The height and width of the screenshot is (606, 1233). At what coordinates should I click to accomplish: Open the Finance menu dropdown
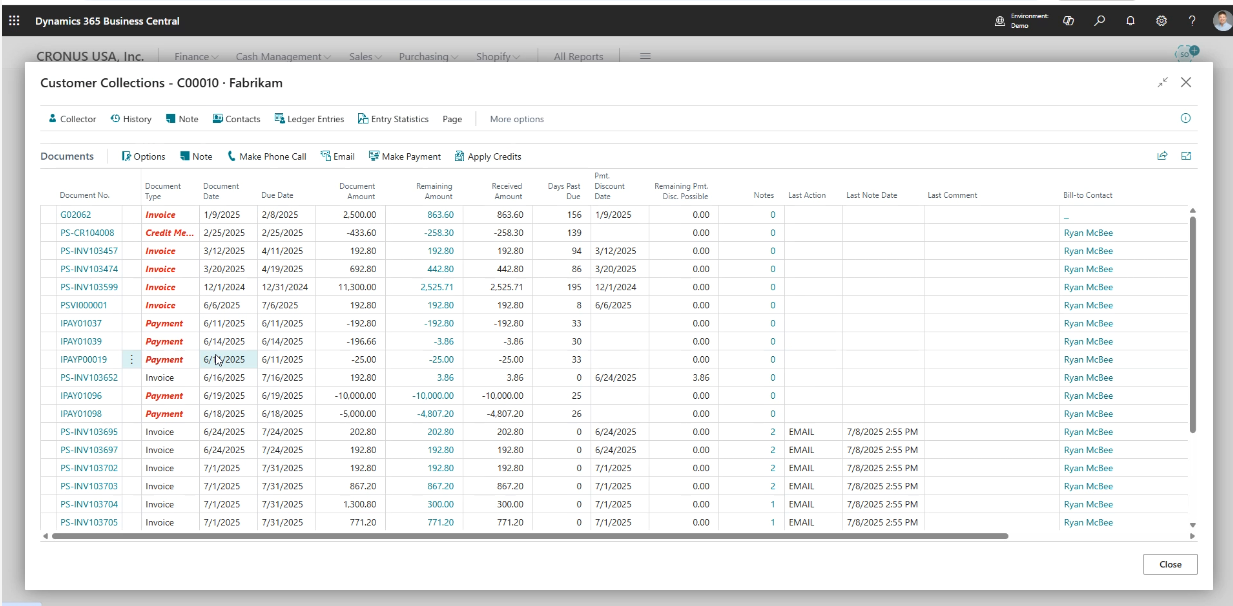tap(197, 57)
